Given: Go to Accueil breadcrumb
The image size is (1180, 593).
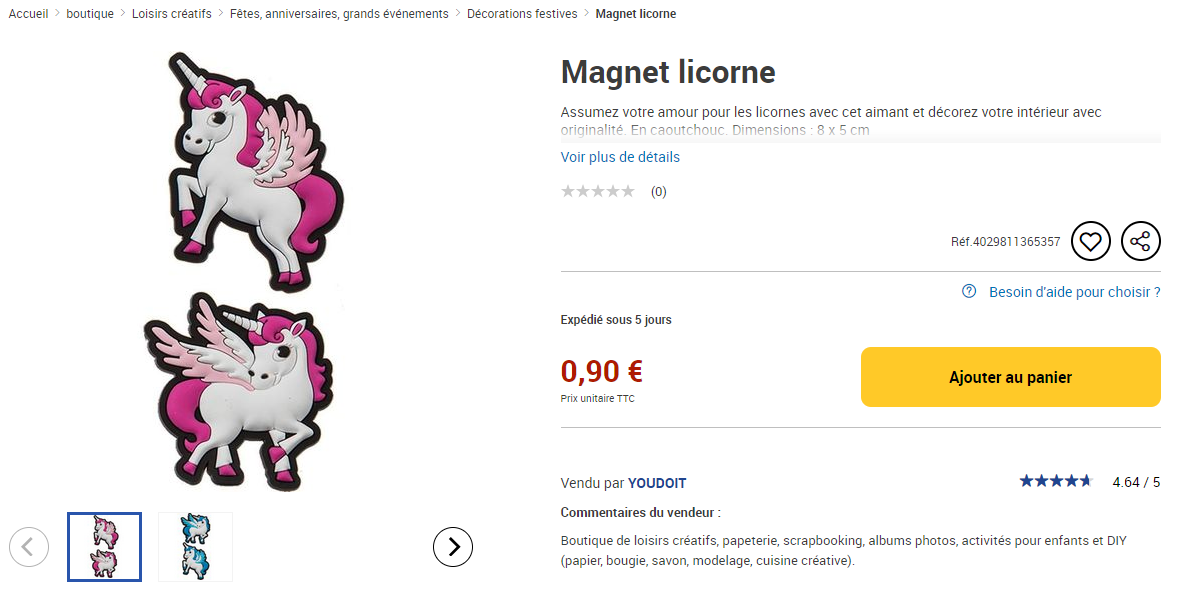Looking at the screenshot, I should [29, 14].
